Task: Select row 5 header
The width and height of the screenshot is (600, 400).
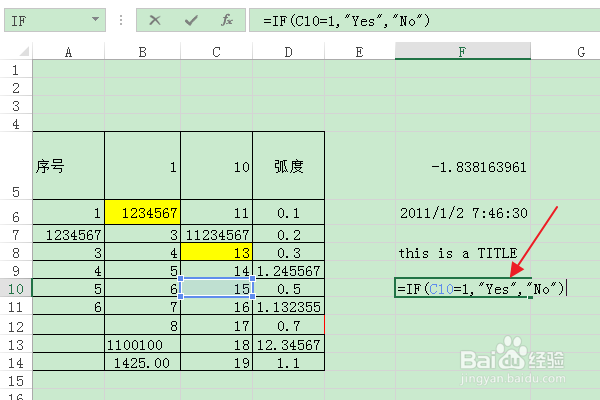Action: pos(16,165)
